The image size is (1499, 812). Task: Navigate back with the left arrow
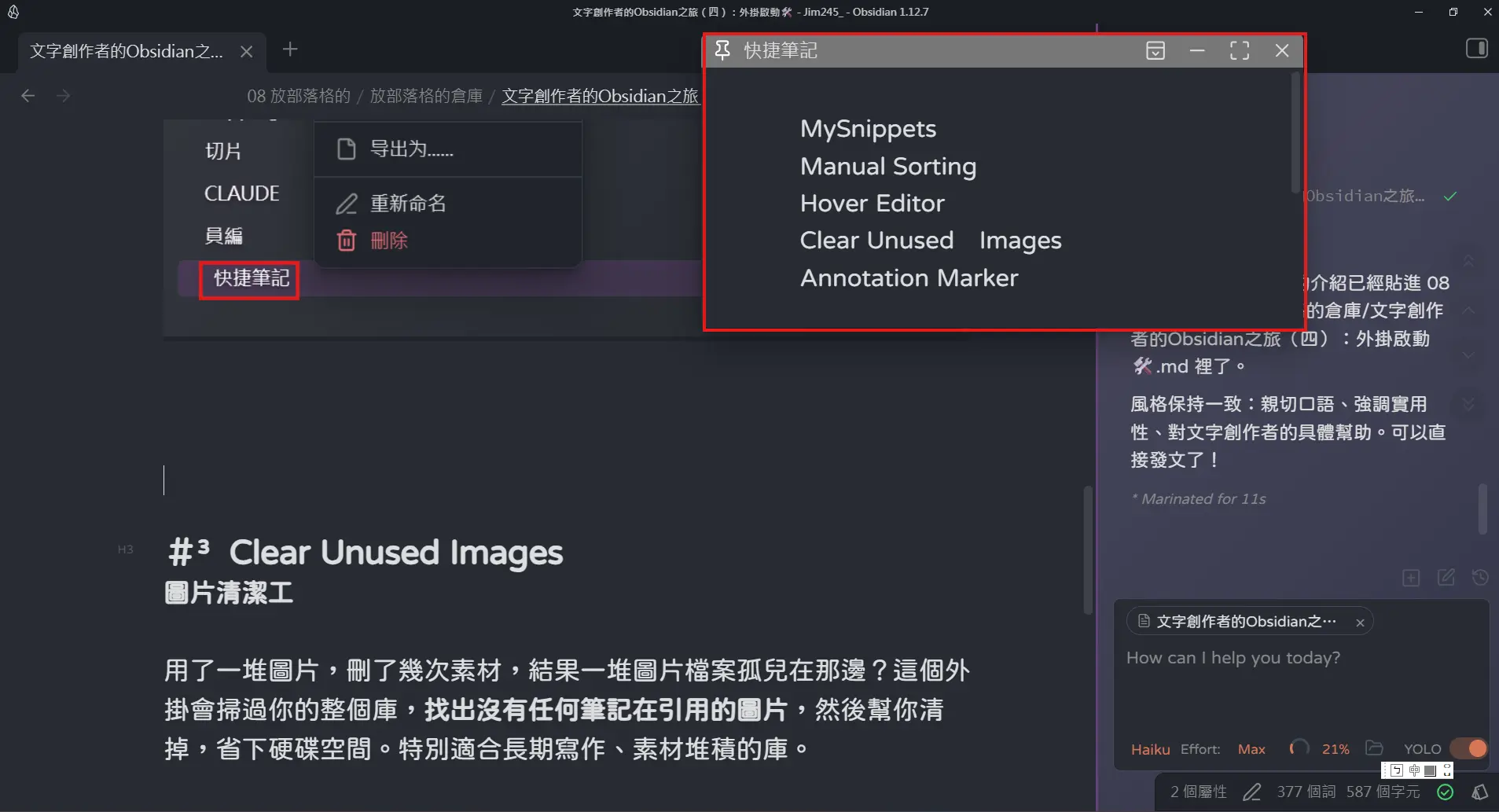click(x=28, y=96)
